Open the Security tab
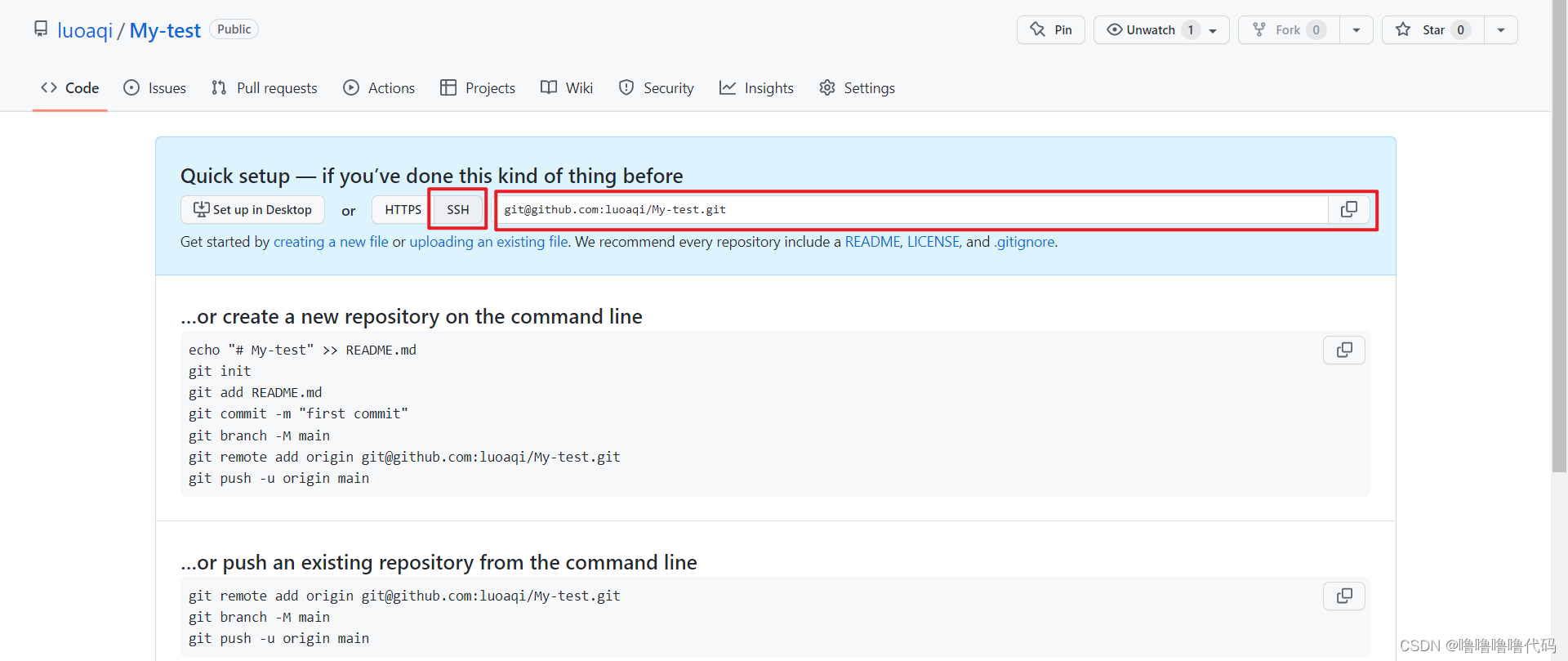Viewport: 1568px width, 661px height. point(657,87)
